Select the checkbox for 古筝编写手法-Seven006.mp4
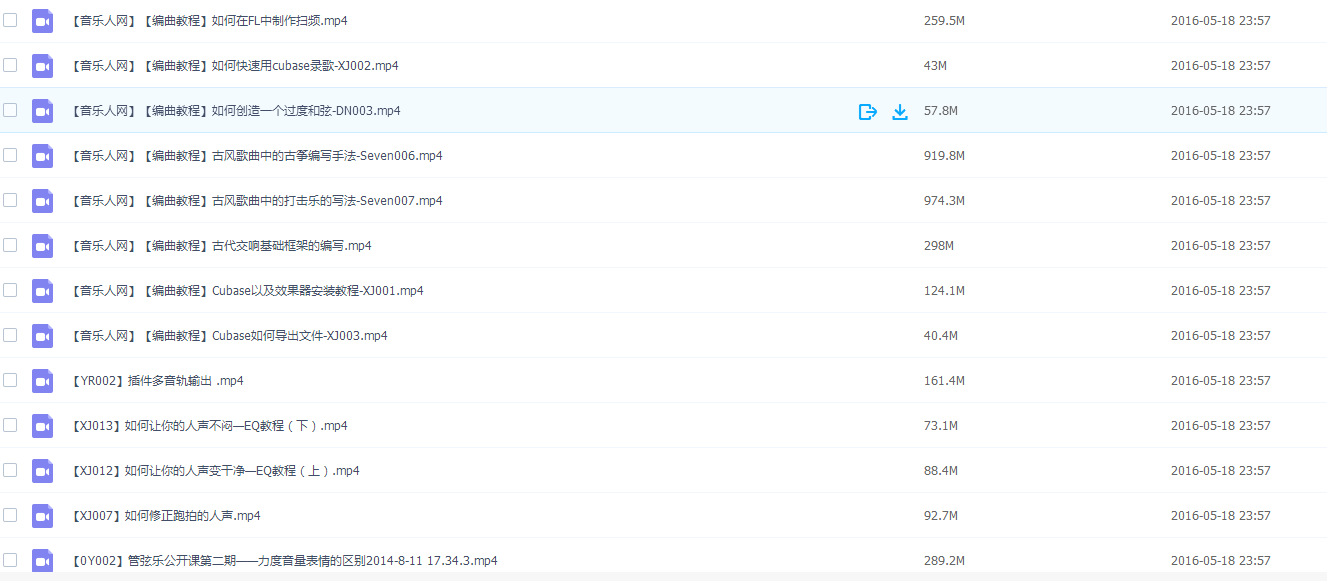 click(x=10, y=155)
